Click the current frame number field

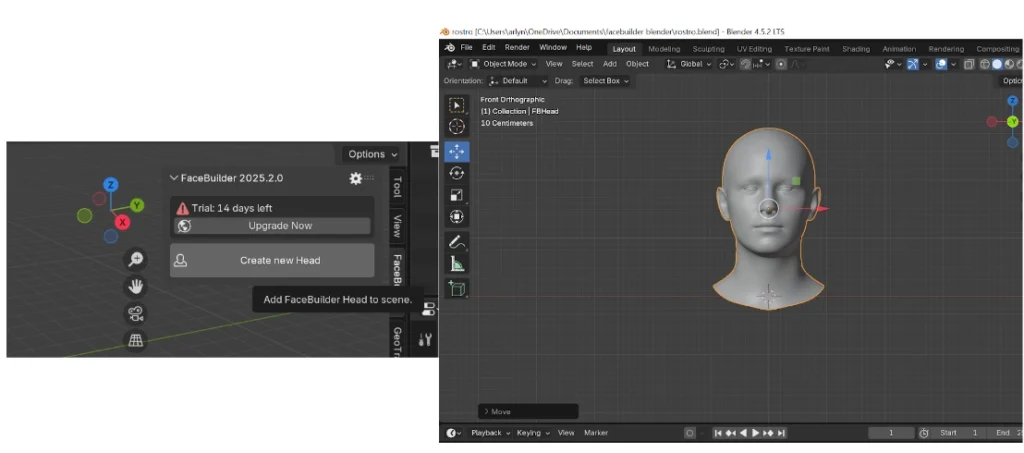click(x=889, y=433)
